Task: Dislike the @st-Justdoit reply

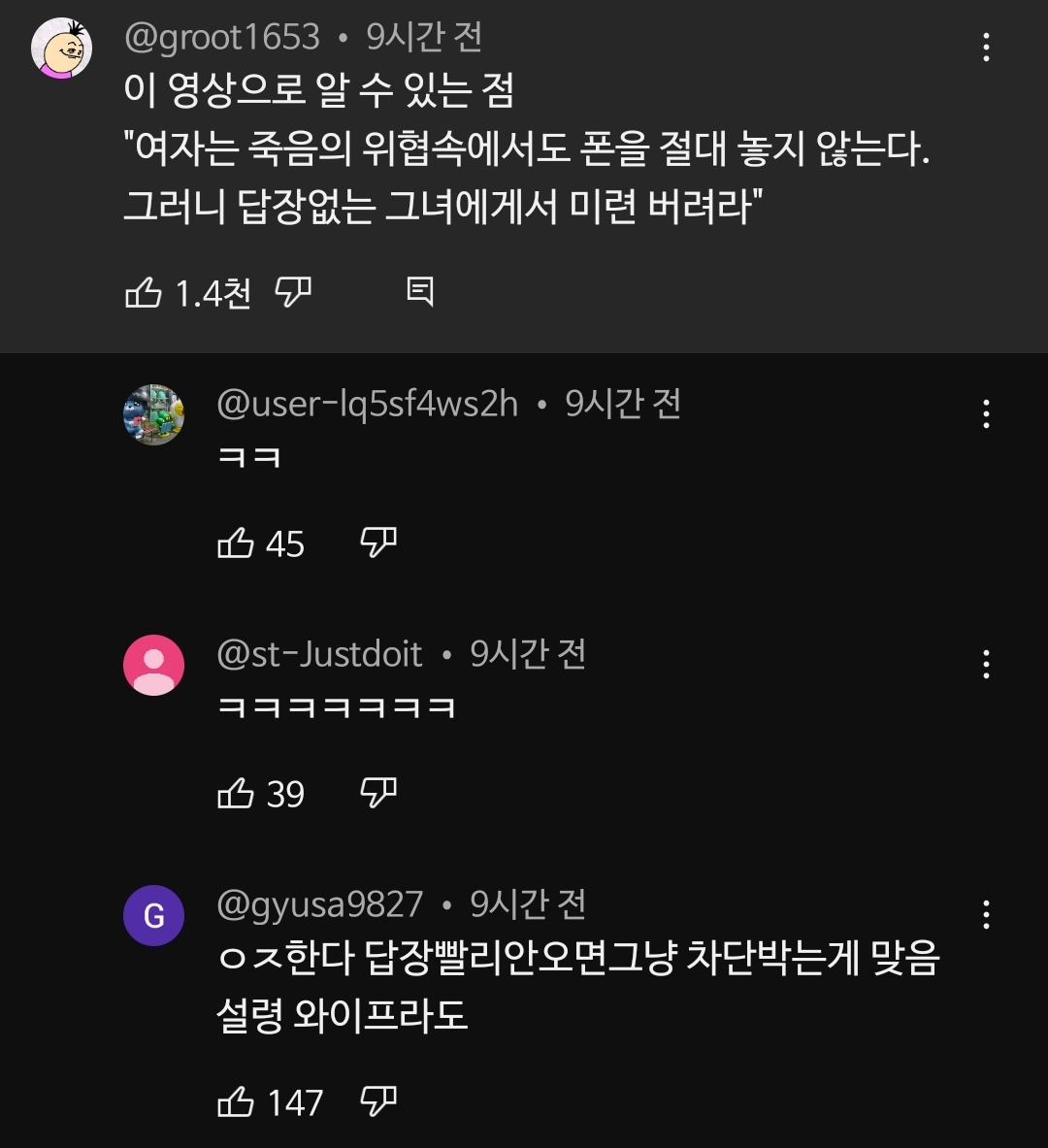Action: tap(378, 794)
